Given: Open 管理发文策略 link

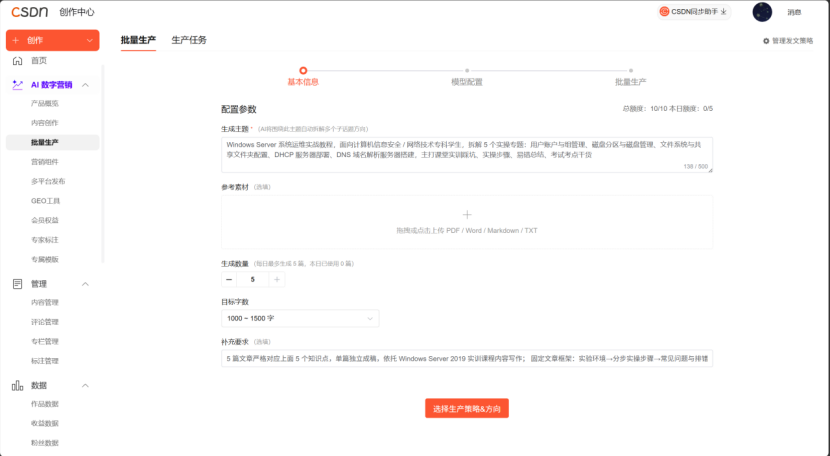Looking at the screenshot, I should [x=792, y=41].
